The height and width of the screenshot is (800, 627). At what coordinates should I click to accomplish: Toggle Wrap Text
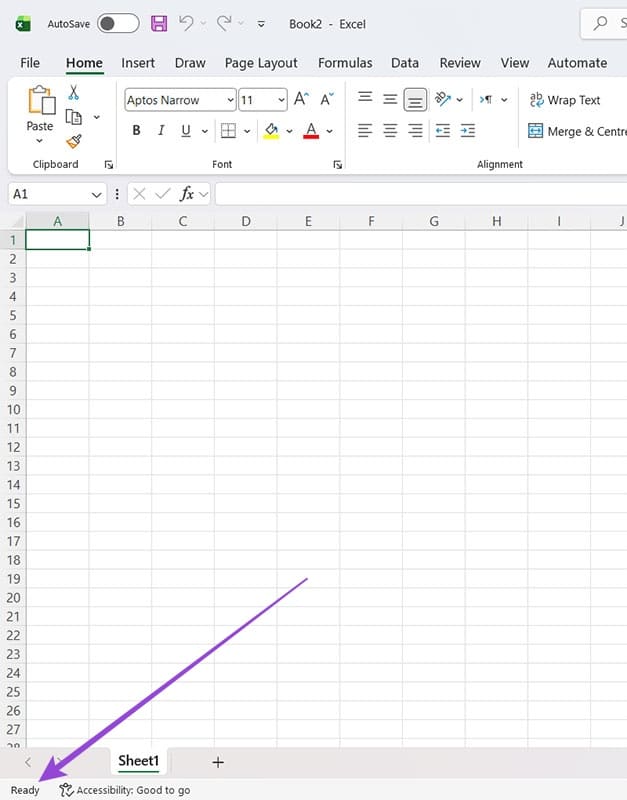(564, 100)
